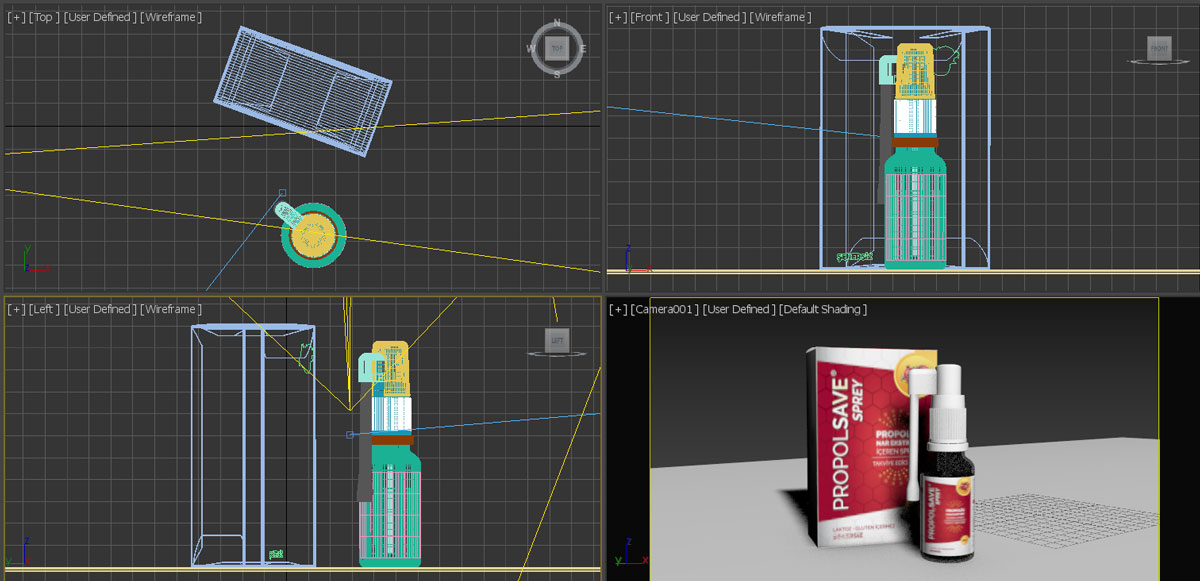Image resolution: width=1200 pixels, height=581 pixels.
Task: Select the spray bottle in Left viewport
Action: click(x=388, y=455)
